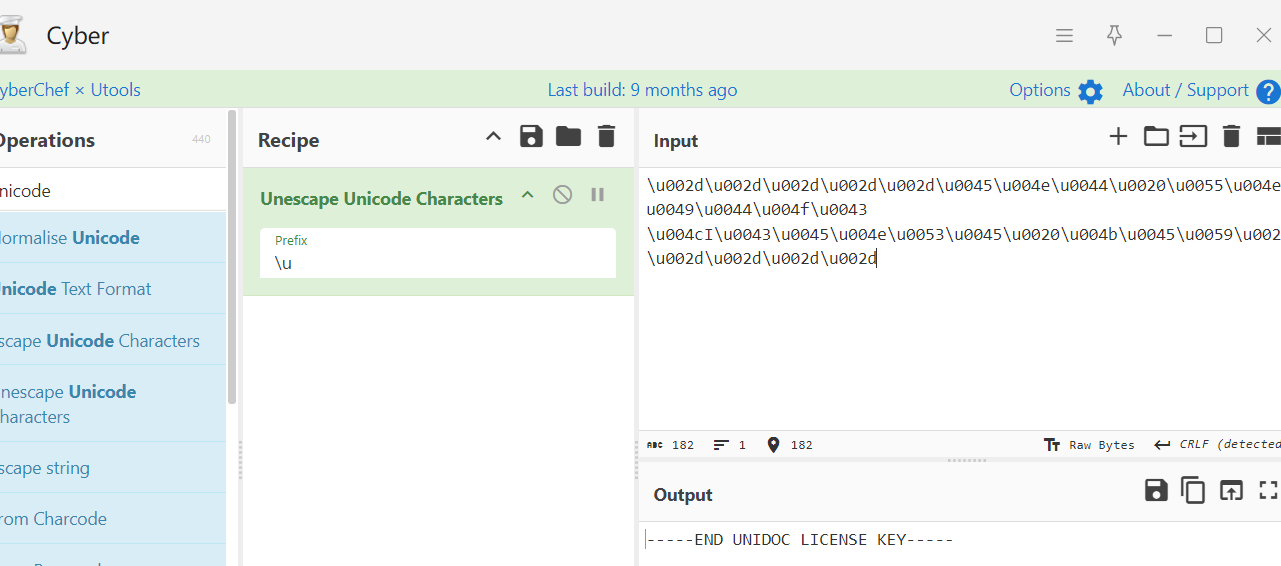This screenshot has height=566, width=1281.
Task: Collapse the Unescape Unicode Characters operation
Action: coord(528,195)
